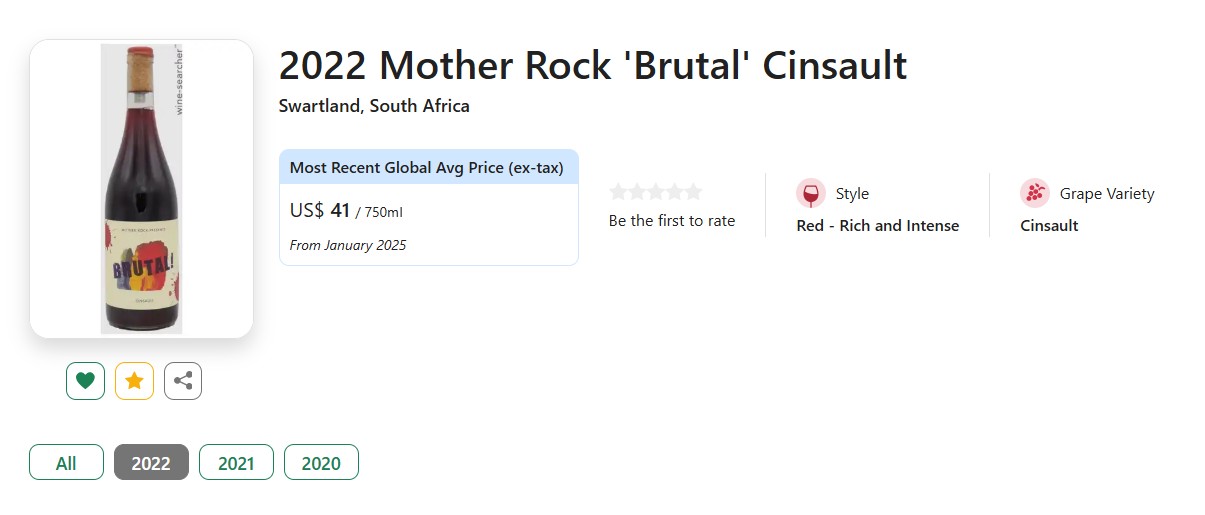Open the Brutal wine bottle thumbnail

tap(141, 189)
